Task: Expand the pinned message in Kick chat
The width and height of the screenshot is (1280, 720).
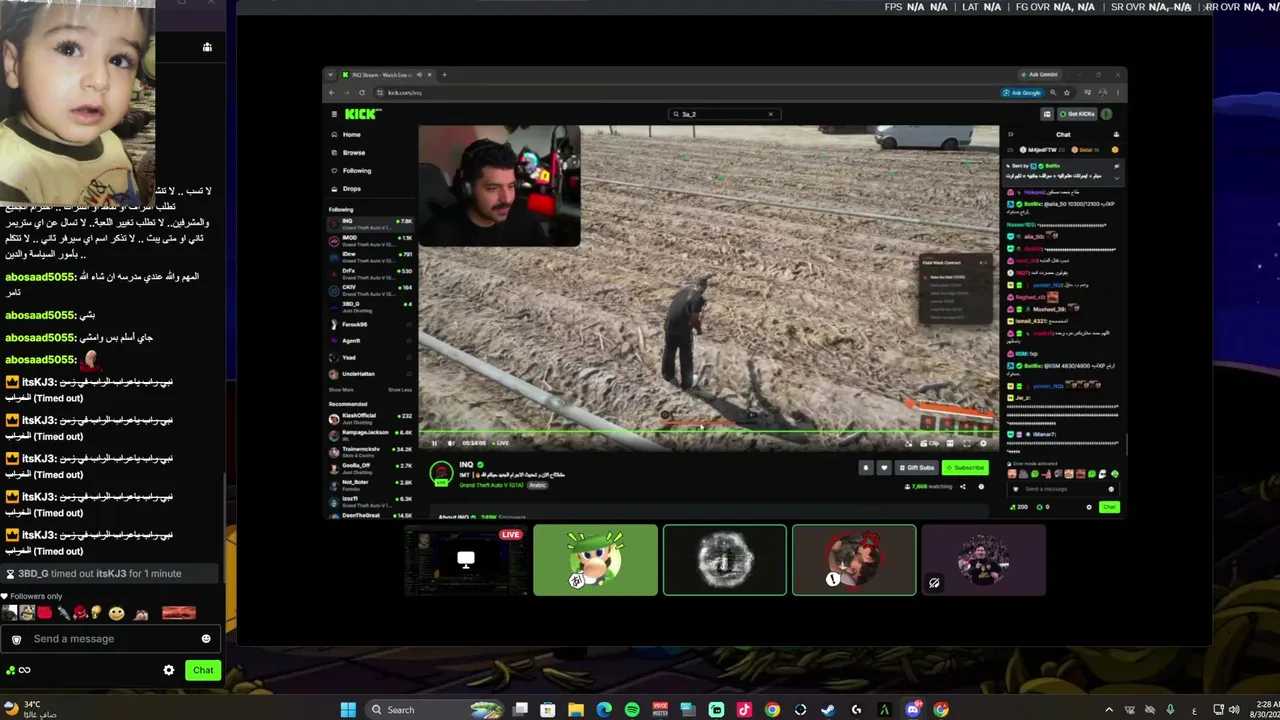Action: pyautogui.click(x=1116, y=178)
